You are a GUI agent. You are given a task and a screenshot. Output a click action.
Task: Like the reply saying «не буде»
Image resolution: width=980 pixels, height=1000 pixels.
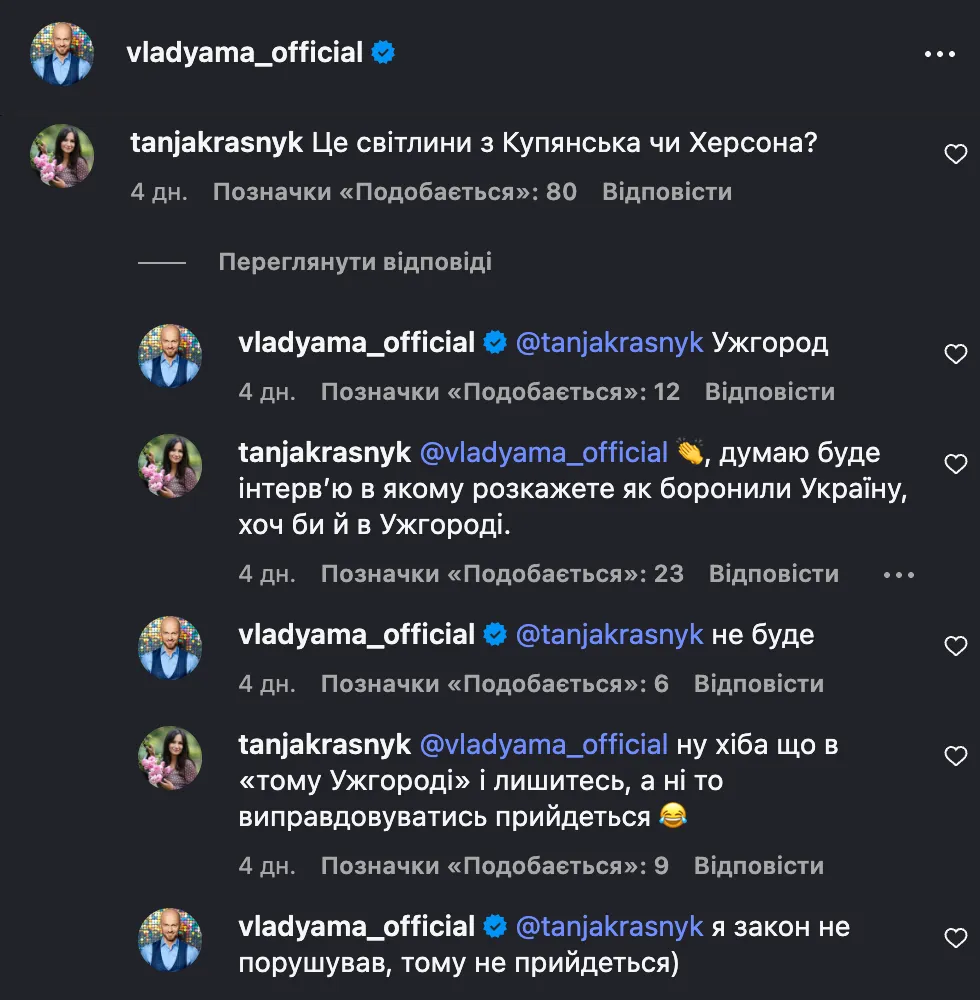point(957,643)
